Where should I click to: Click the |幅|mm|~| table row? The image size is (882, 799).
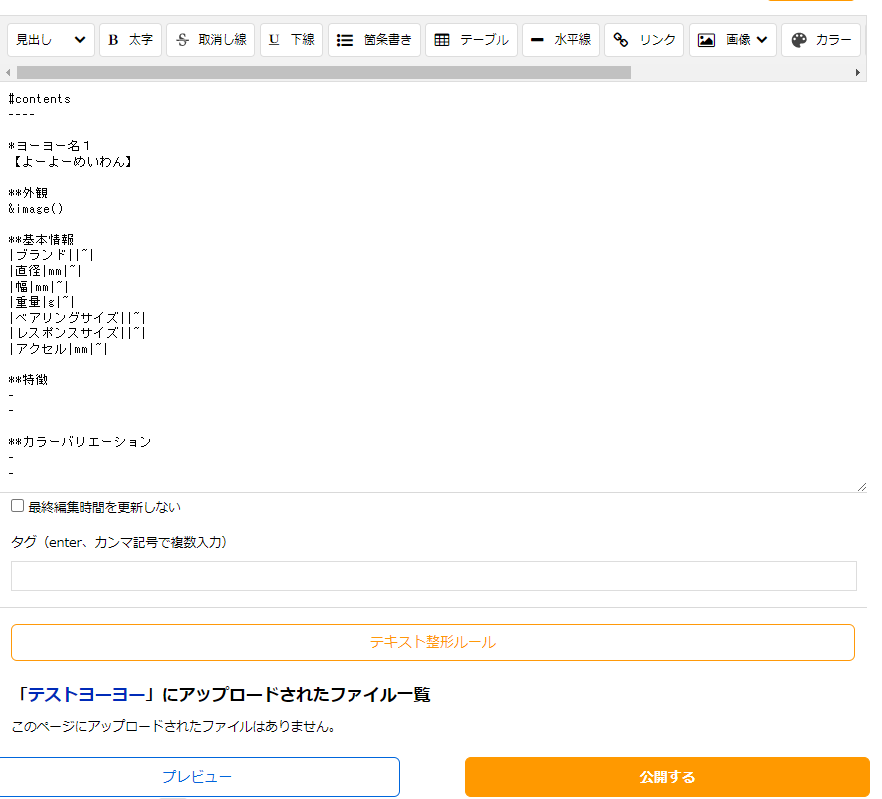pyautogui.click(x=39, y=287)
